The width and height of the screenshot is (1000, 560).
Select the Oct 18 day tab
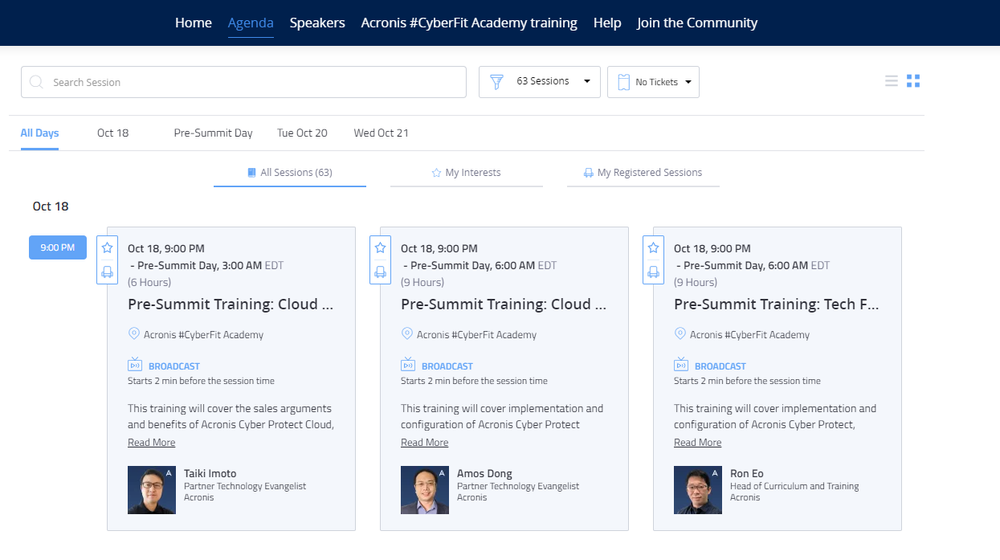tap(113, 133)
